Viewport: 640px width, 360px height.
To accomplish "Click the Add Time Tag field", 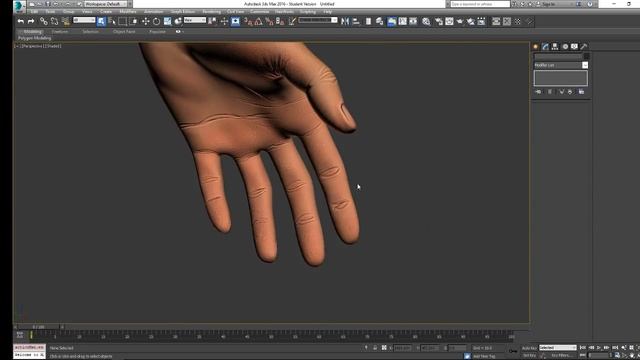I will 484,356.
